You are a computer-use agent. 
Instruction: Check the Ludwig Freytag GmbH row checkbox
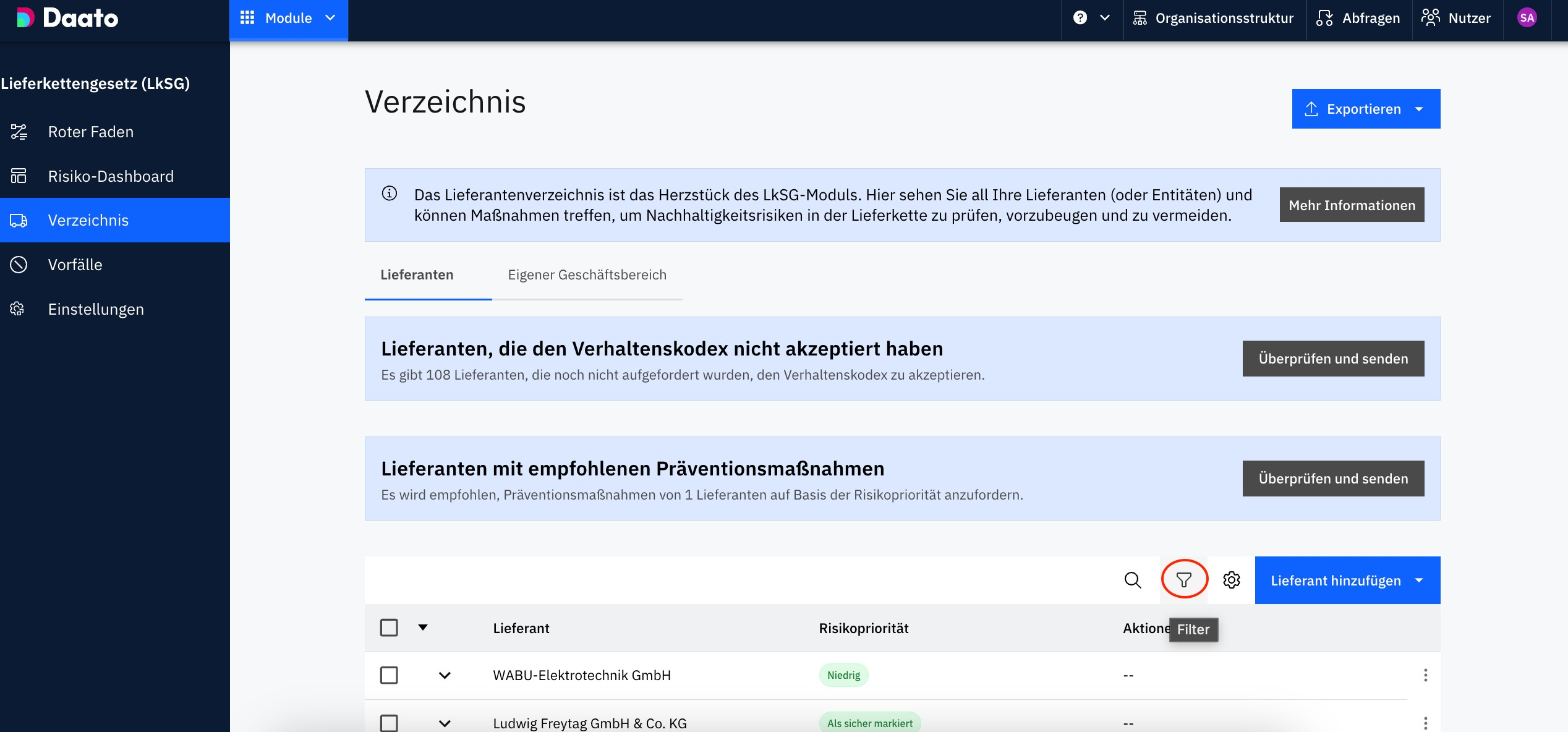coord(389,723)
